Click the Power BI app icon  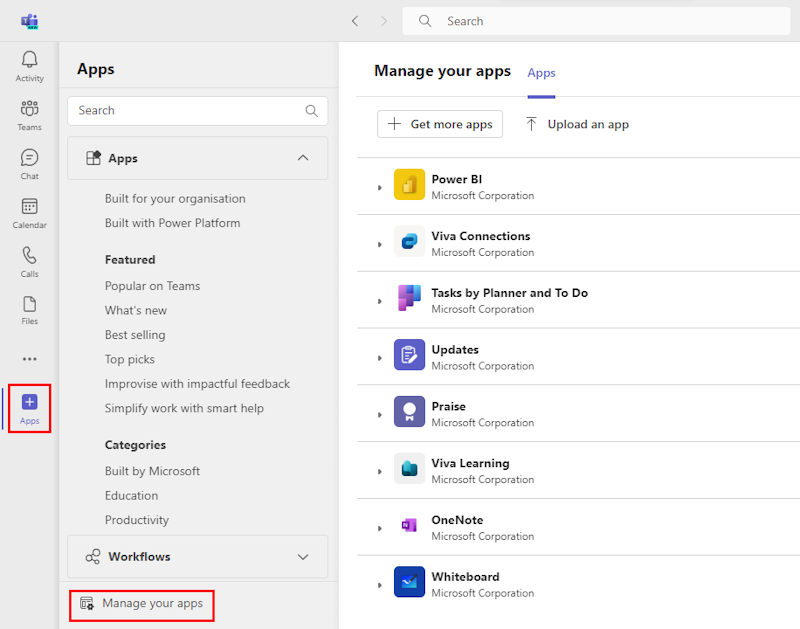click(x=409, y=186)
